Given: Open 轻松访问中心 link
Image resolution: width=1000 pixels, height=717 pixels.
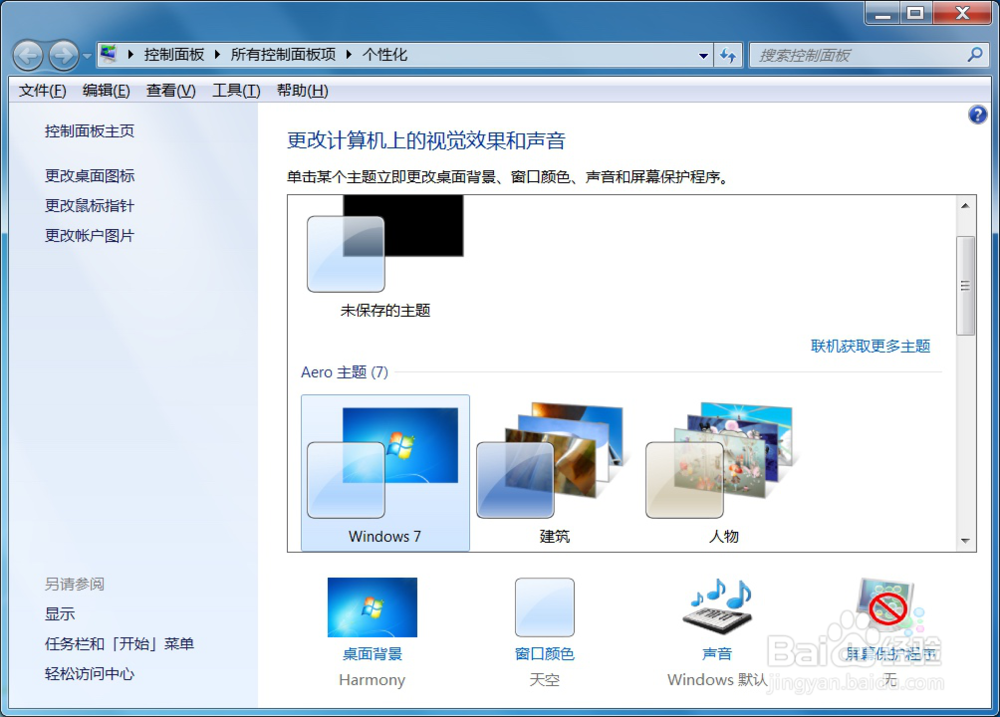Looking at the screenshot, I should tap(89, 674).
